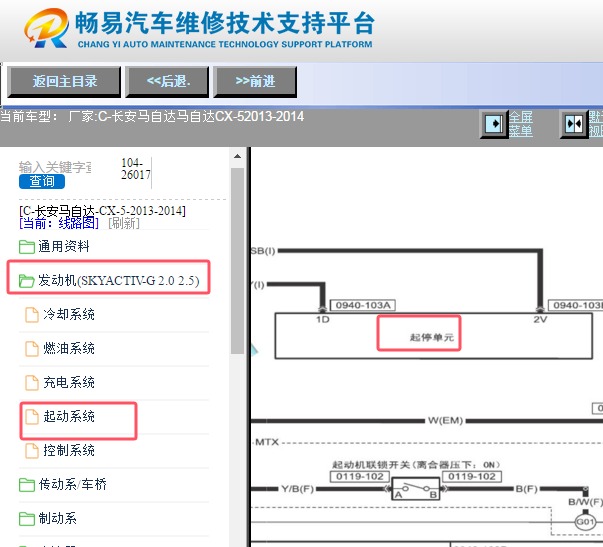This screenshot has width=603, height=547.
Task: Click connector label 0940-103A
Action: coord(363,305)
